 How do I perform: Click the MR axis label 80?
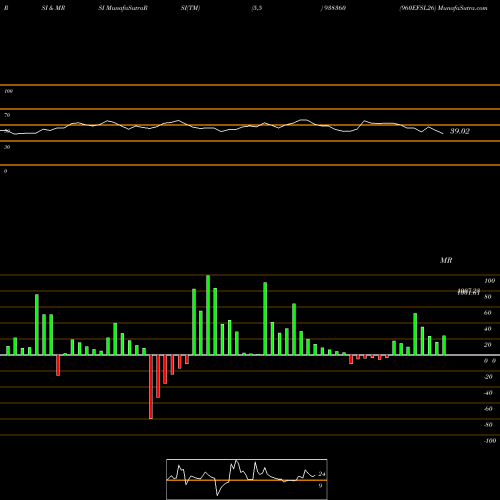coord(488,297)
